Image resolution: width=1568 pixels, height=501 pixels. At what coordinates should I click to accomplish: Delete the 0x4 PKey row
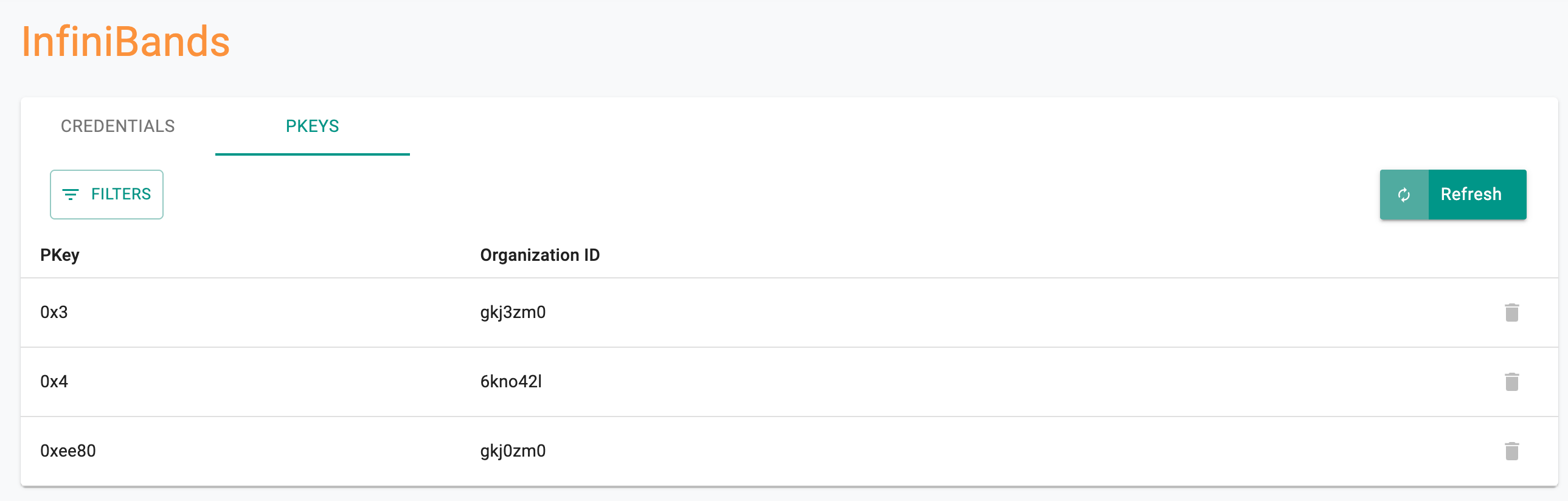tap(1511, 382)
